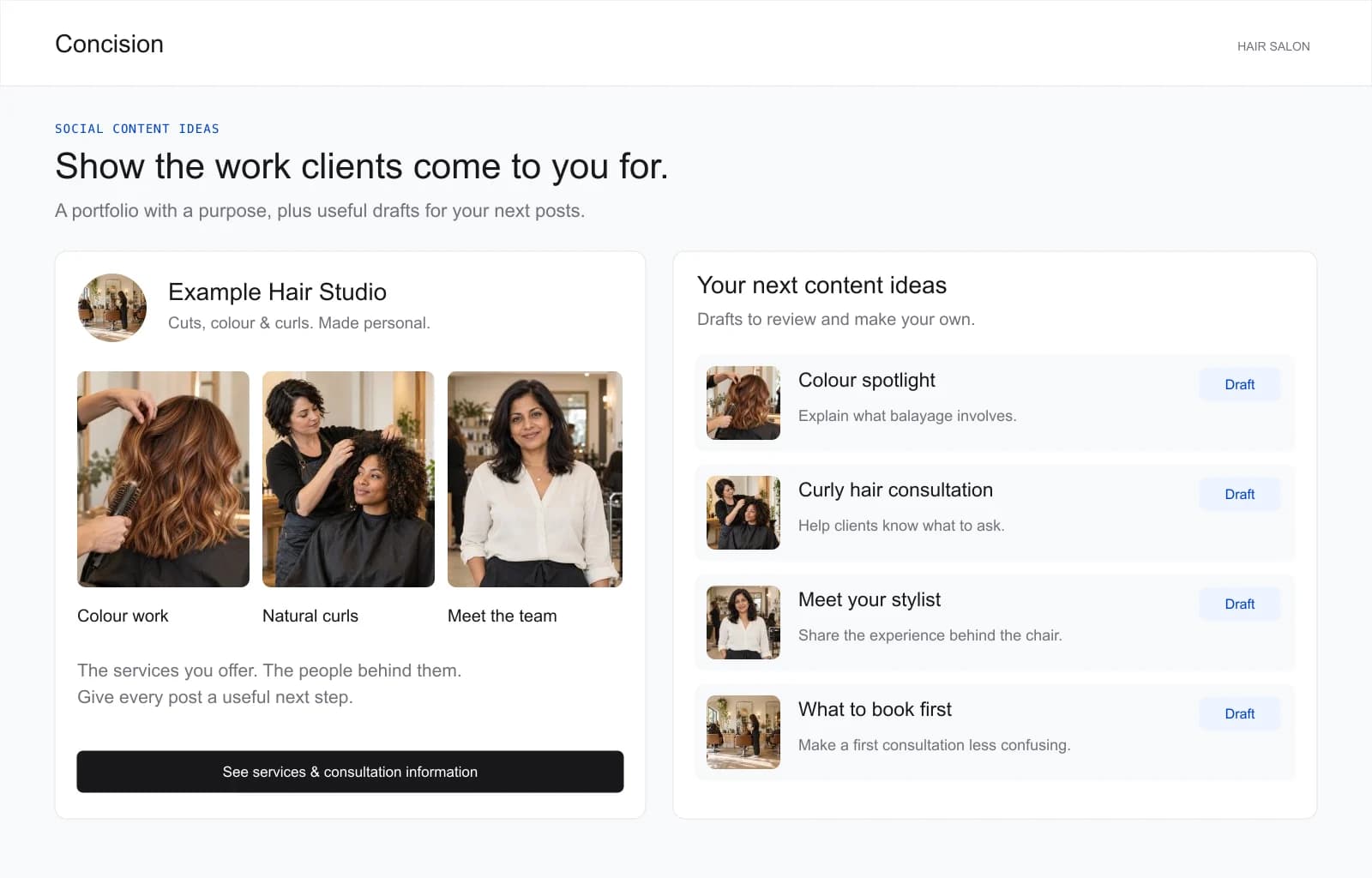Click the Concision logo text
Screen dimensions: 1372x878
point(109,44)
